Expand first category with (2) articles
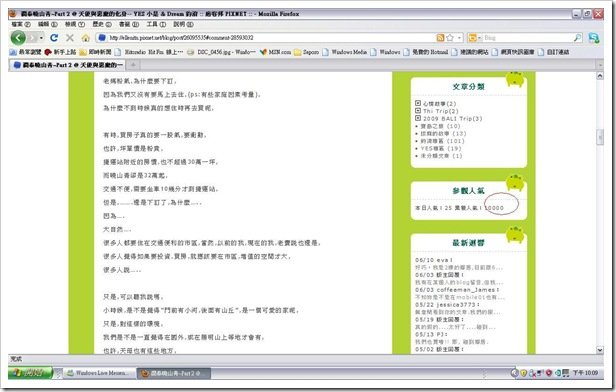The width and height of the screenshot is (616, 392). tap(418, 103)
